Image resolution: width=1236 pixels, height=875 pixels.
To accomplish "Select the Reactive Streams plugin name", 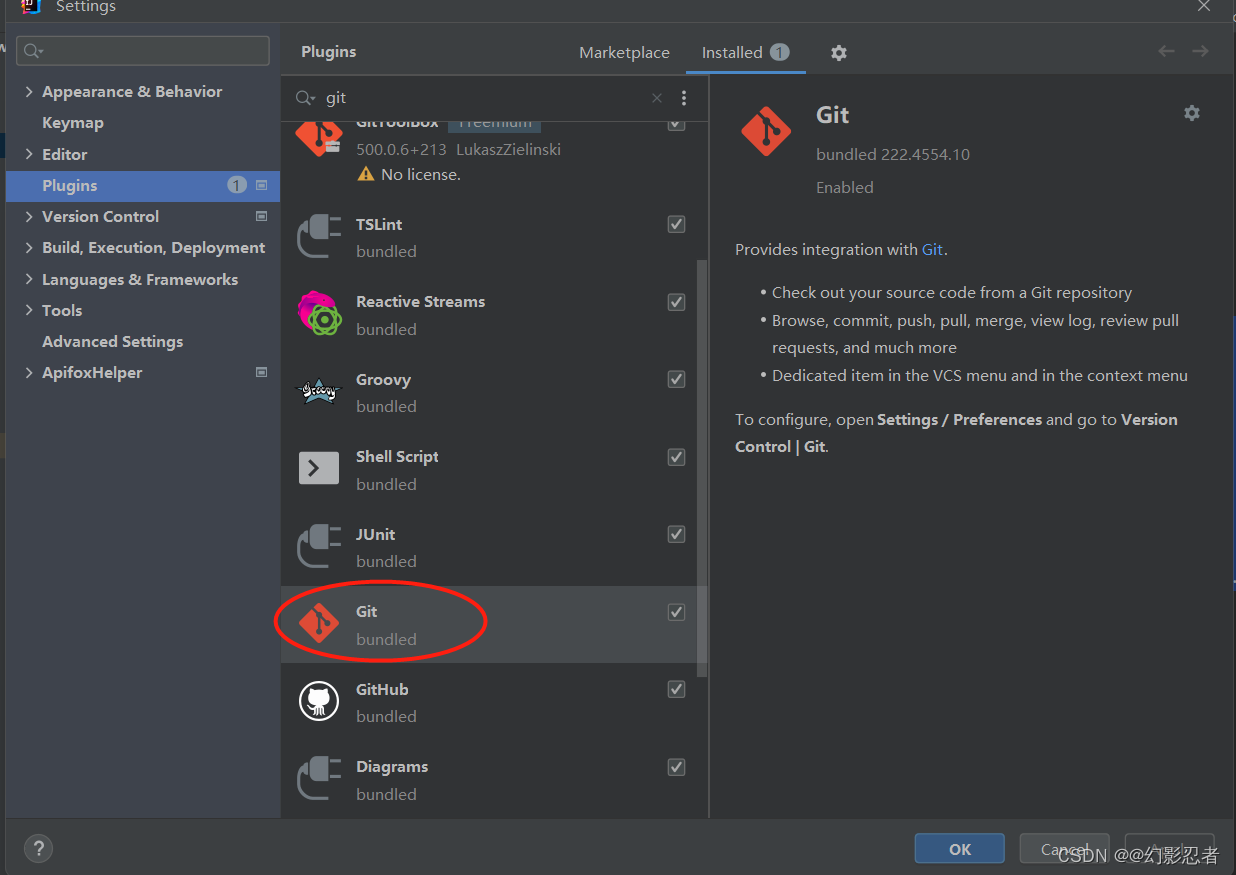I will (420, 301).
